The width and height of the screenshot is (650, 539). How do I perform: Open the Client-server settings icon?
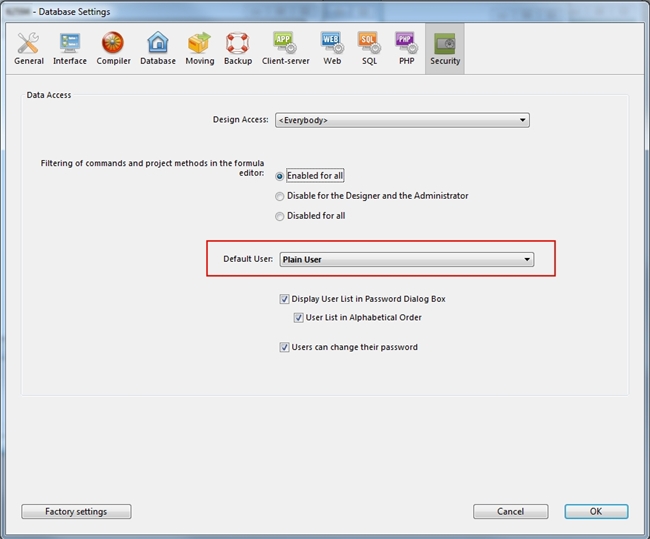tap(285, 44)
